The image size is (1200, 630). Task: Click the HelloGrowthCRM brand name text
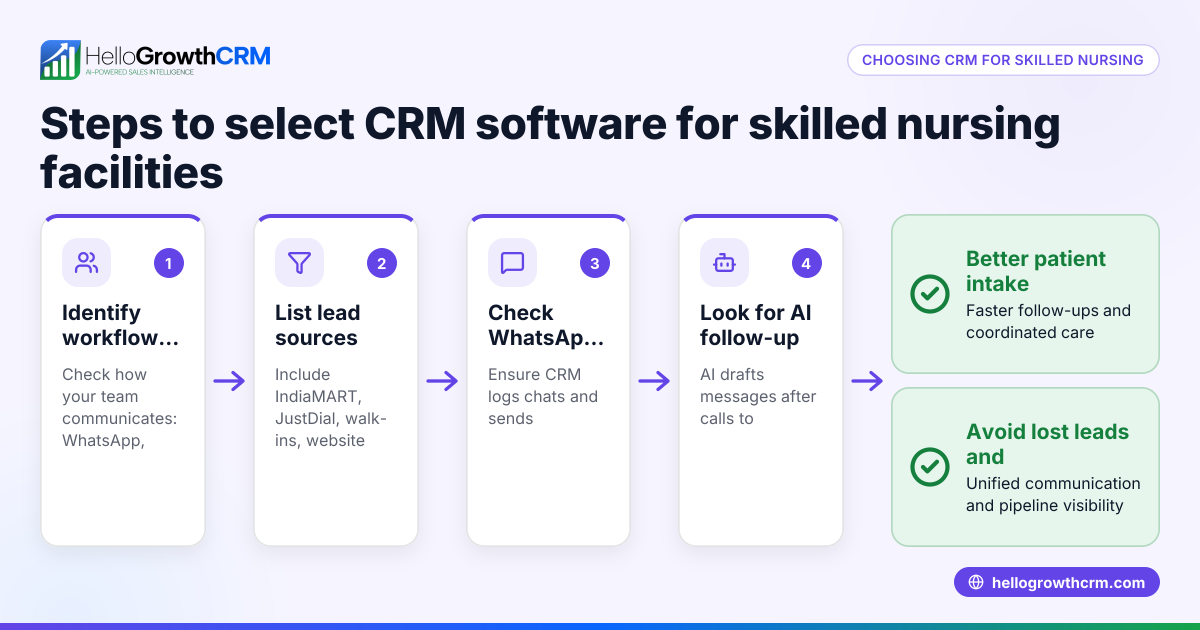tap(178, 55)
